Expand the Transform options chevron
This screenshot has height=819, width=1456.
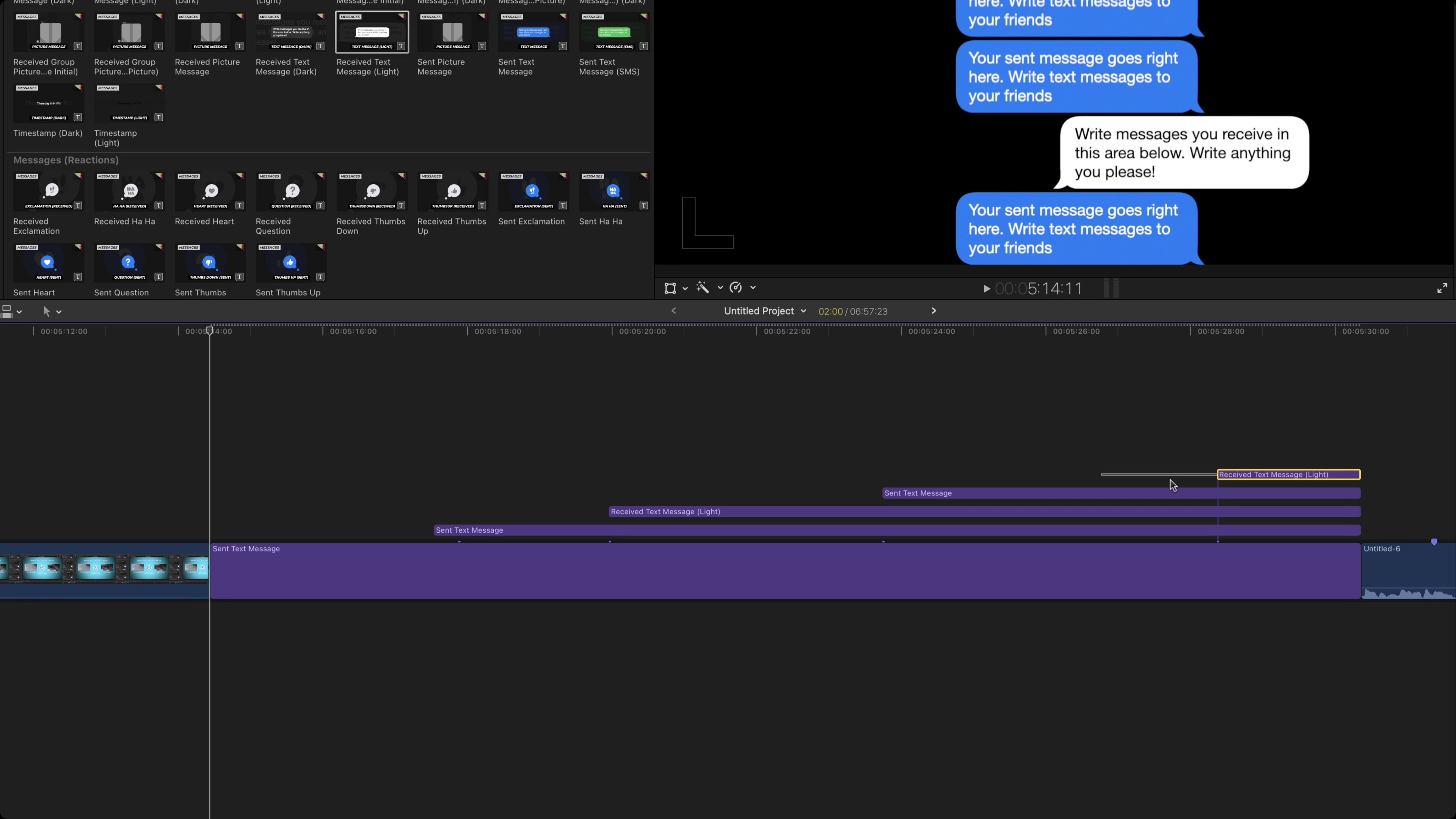[x=685, y=288]
